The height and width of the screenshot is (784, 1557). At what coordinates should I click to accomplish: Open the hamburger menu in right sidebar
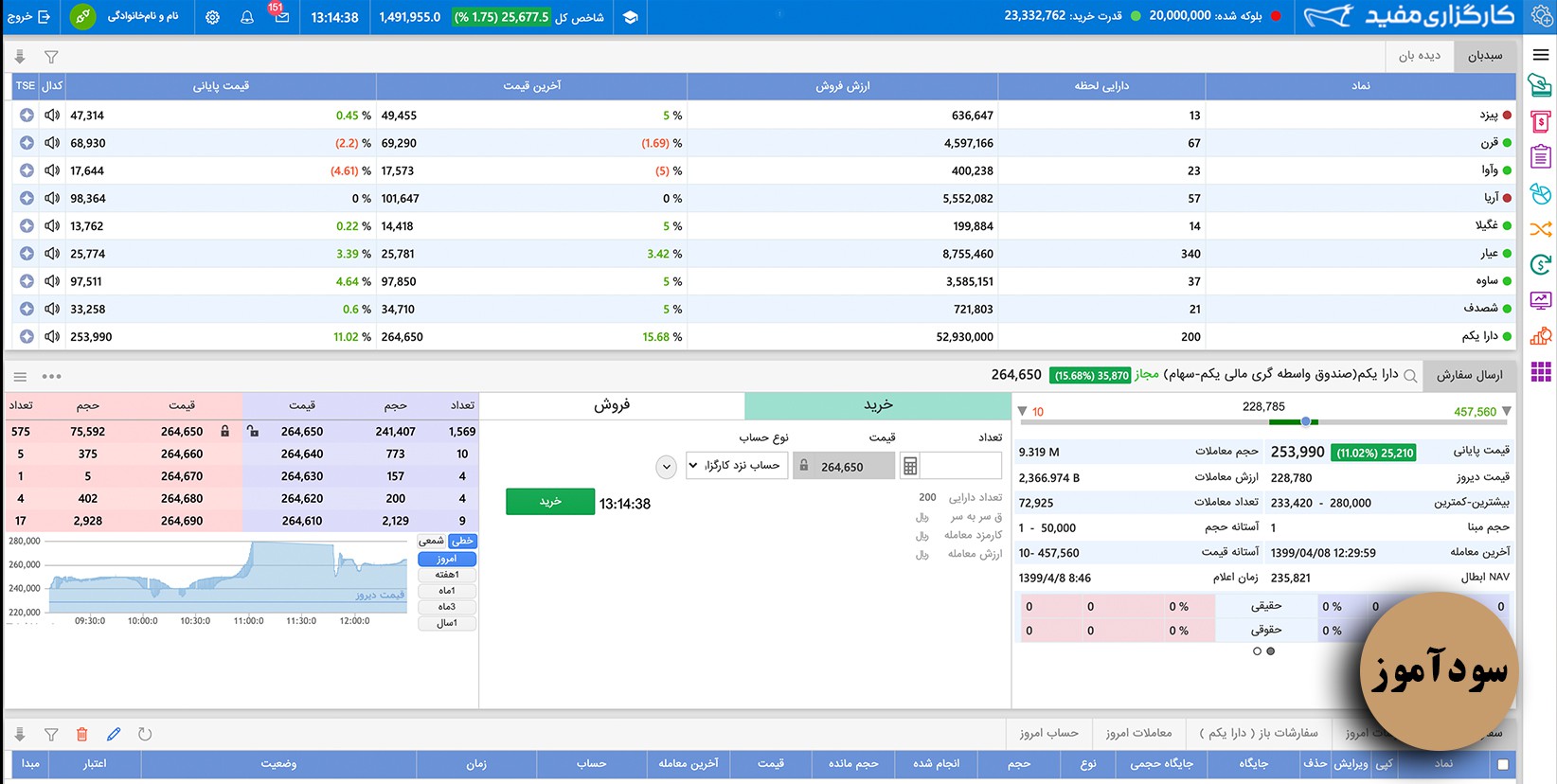coord(1541,54)
